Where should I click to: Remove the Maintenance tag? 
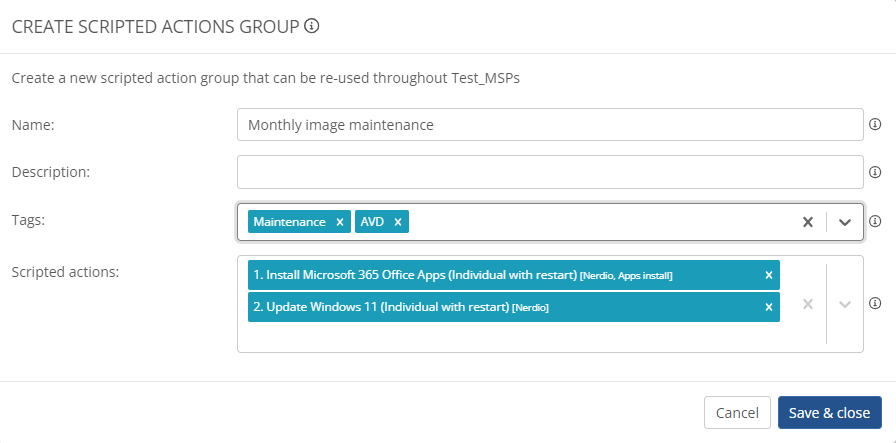[340, 222]
